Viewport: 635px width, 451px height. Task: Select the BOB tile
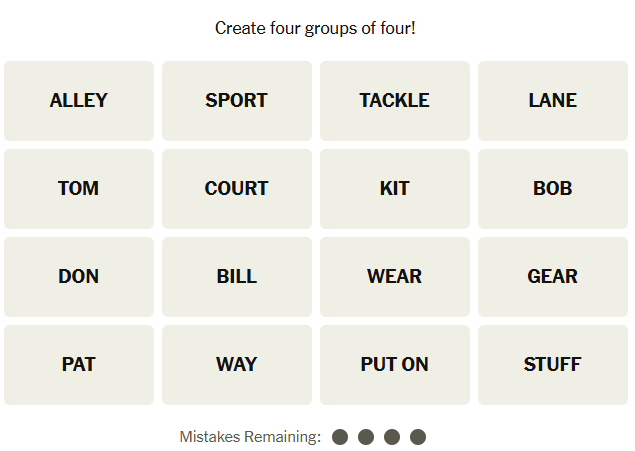click(553, 189)
